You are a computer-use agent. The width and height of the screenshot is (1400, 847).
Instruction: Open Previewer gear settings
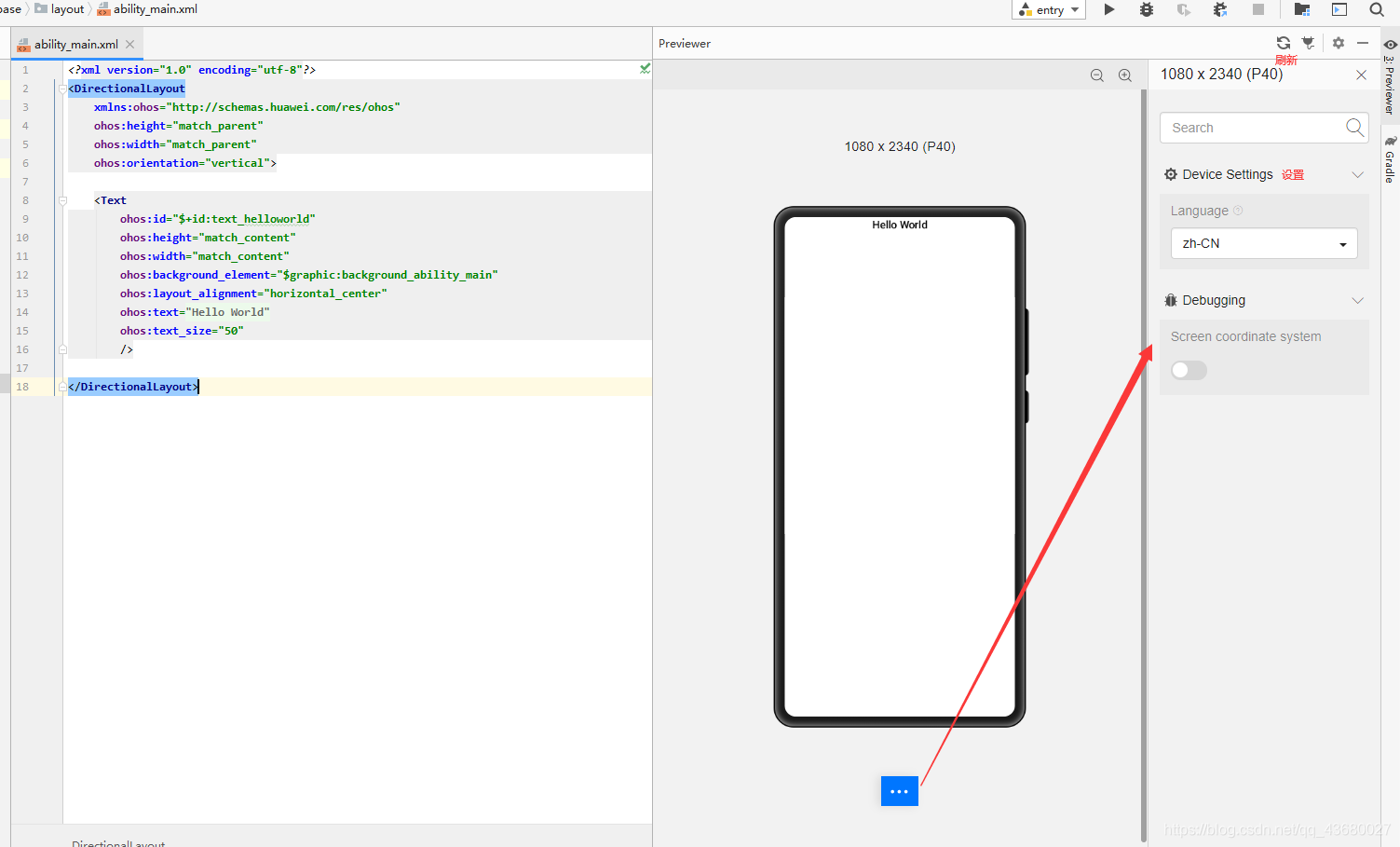coord(1339,43)
